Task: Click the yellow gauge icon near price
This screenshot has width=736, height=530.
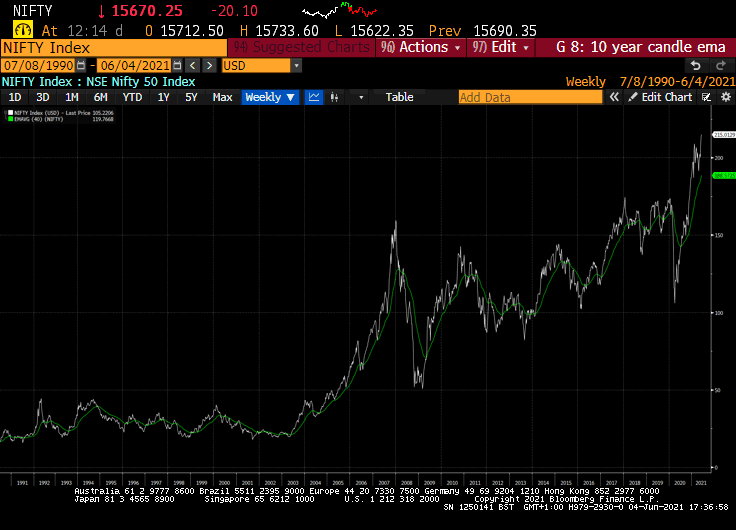Action: (x=23, y=30)
